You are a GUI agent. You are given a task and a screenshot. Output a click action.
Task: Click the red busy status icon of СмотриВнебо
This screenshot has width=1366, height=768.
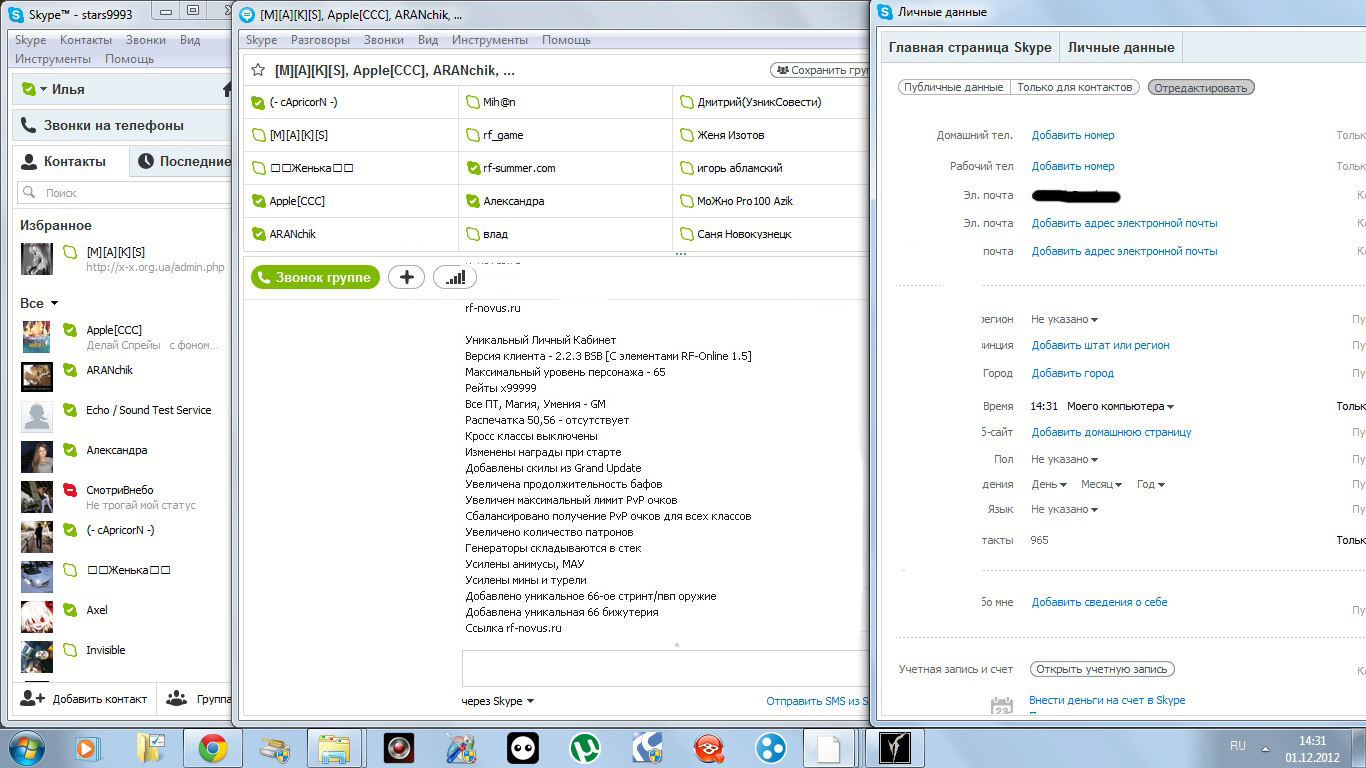69,490
